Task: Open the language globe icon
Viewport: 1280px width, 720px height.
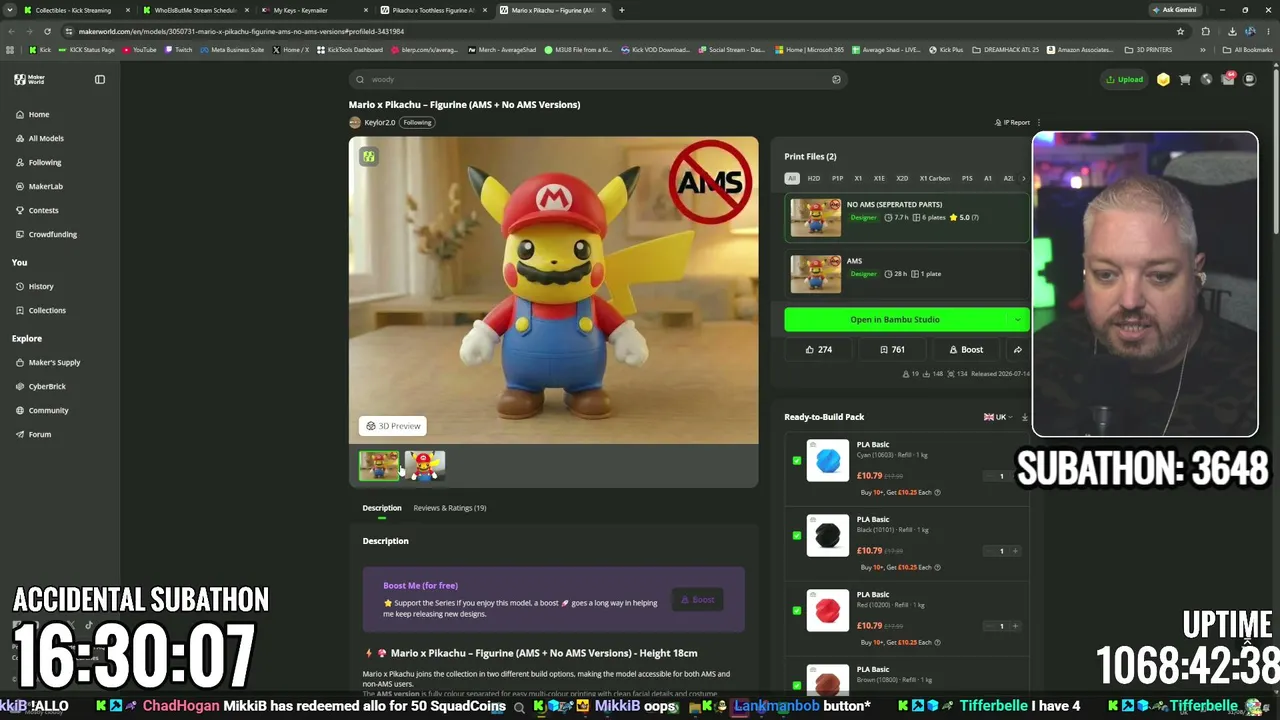Action: tap(1206, 79)
